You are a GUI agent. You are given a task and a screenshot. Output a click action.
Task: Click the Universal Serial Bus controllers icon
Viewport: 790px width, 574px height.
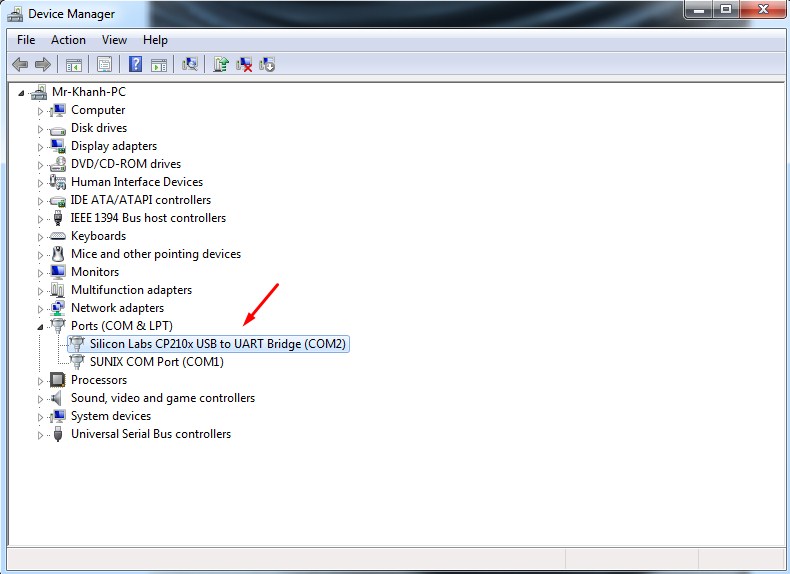(x=58, y=434)
